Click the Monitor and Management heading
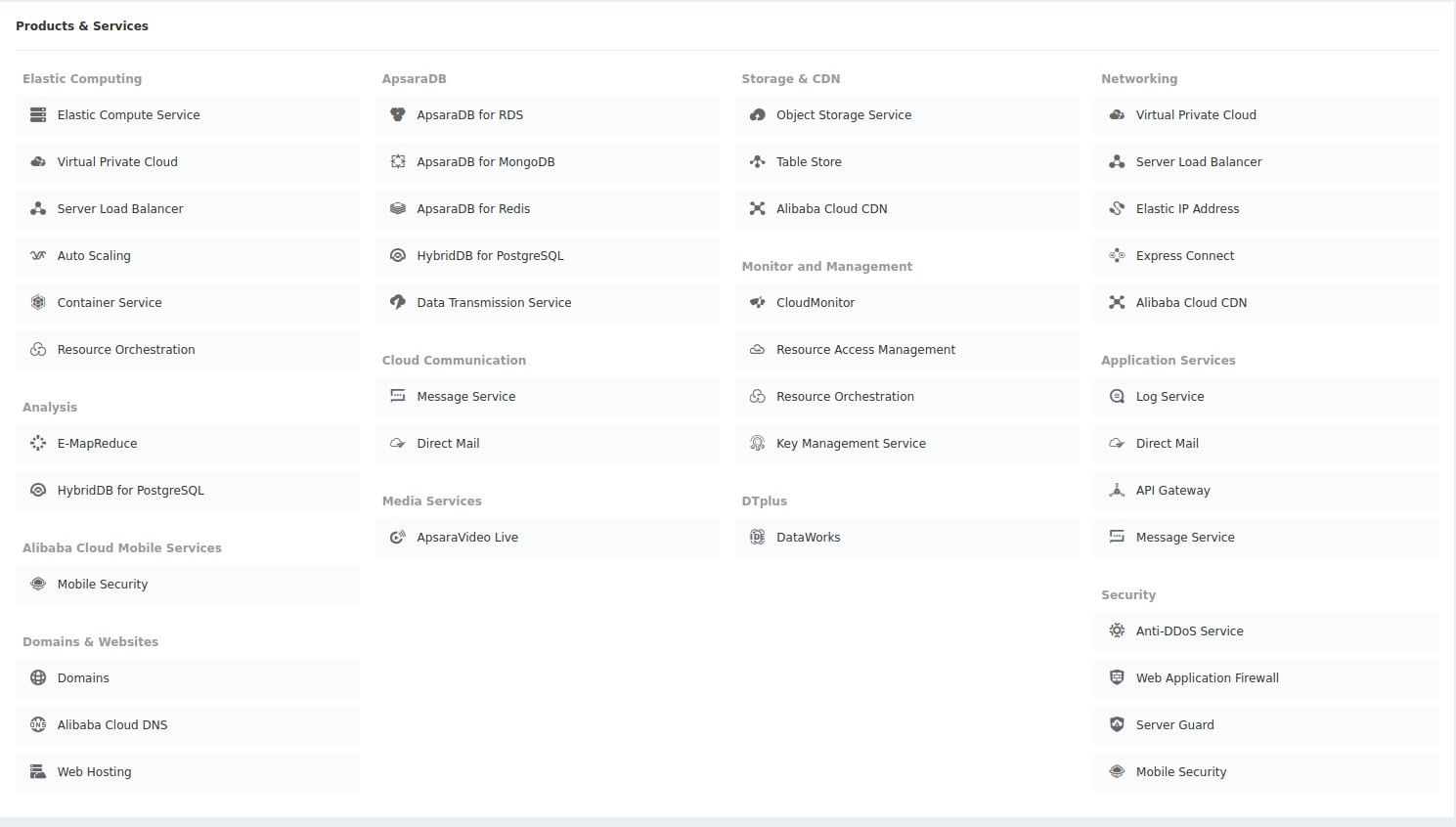 (x=827, y=267)
